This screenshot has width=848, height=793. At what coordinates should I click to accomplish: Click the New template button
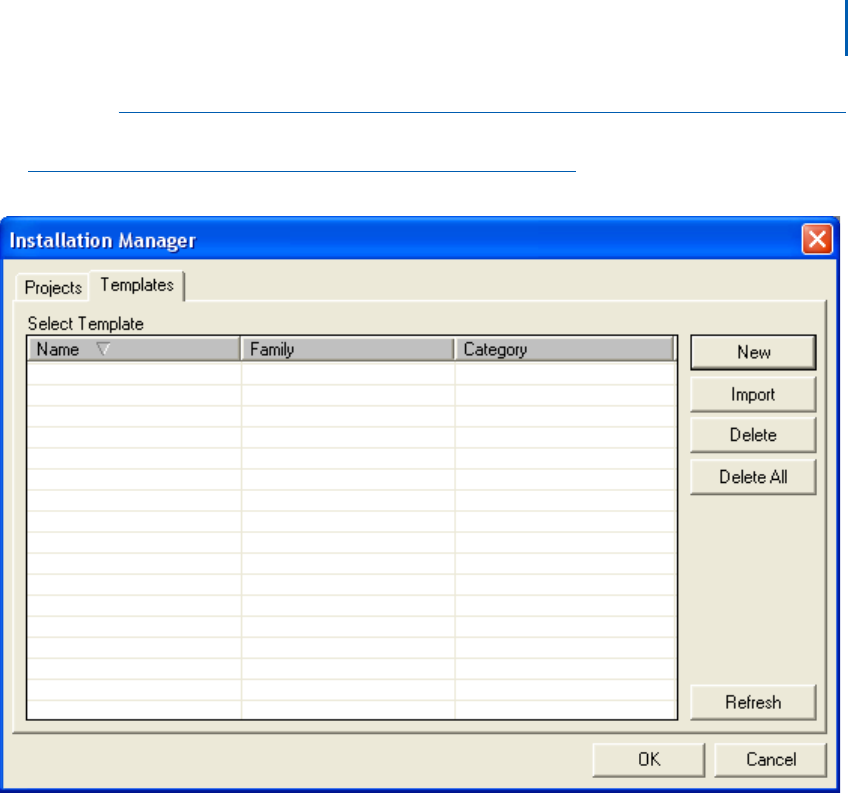(753, 352)
